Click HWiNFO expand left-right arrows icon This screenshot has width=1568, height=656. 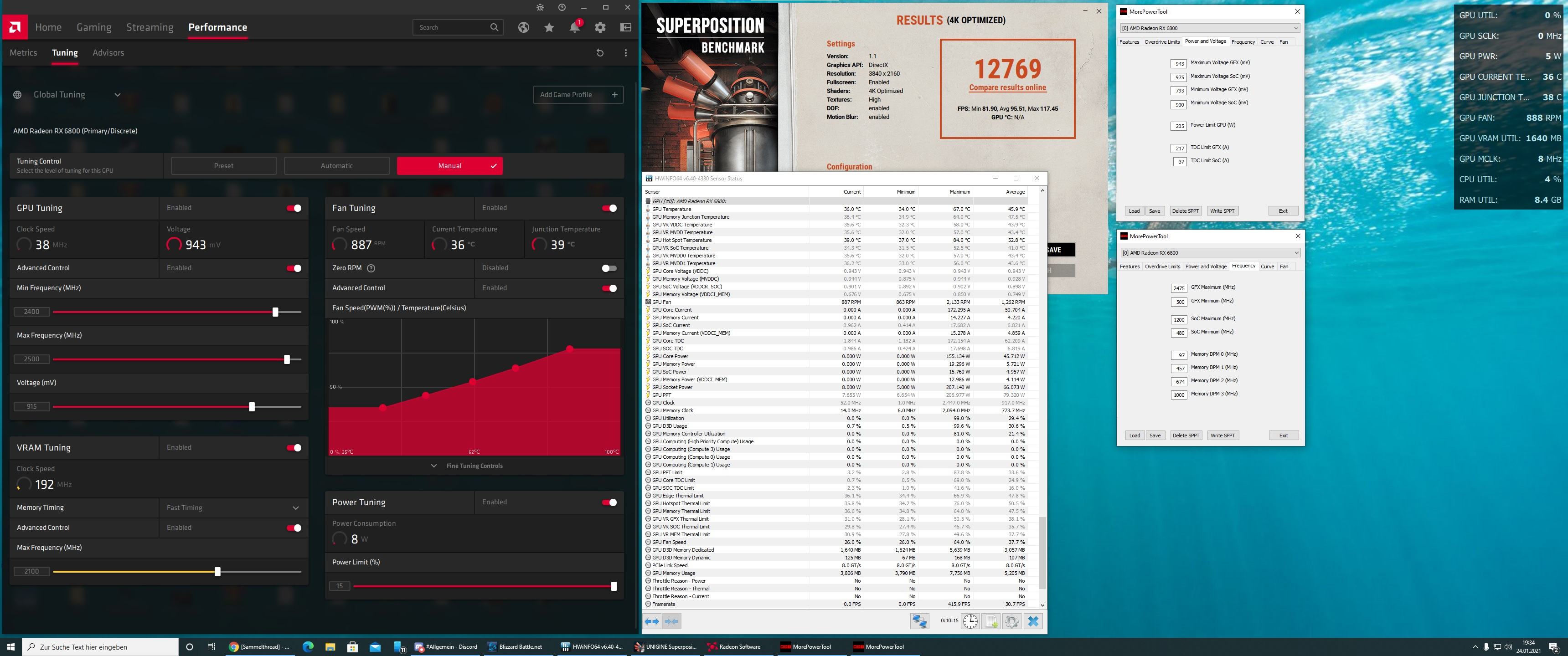[651, 621]
